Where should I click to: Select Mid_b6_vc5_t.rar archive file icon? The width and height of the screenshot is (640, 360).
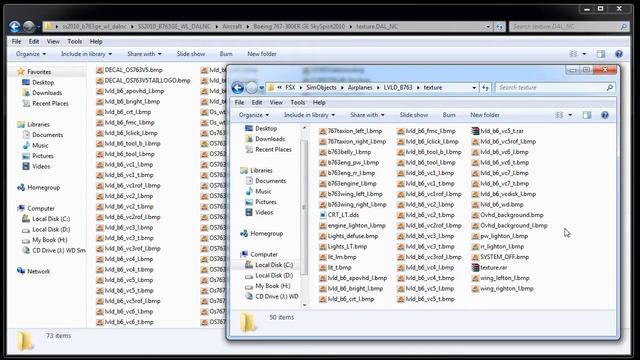pos(475,131)
